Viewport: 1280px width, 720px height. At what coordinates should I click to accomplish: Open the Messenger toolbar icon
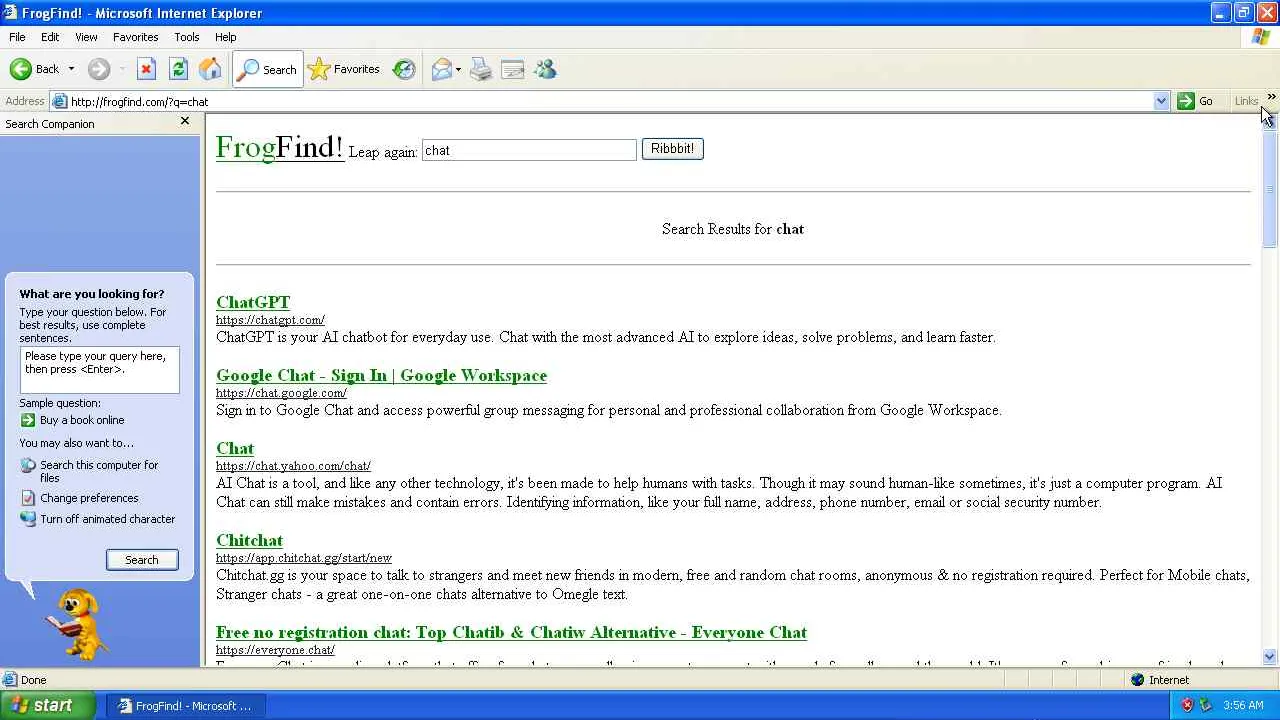545,69
